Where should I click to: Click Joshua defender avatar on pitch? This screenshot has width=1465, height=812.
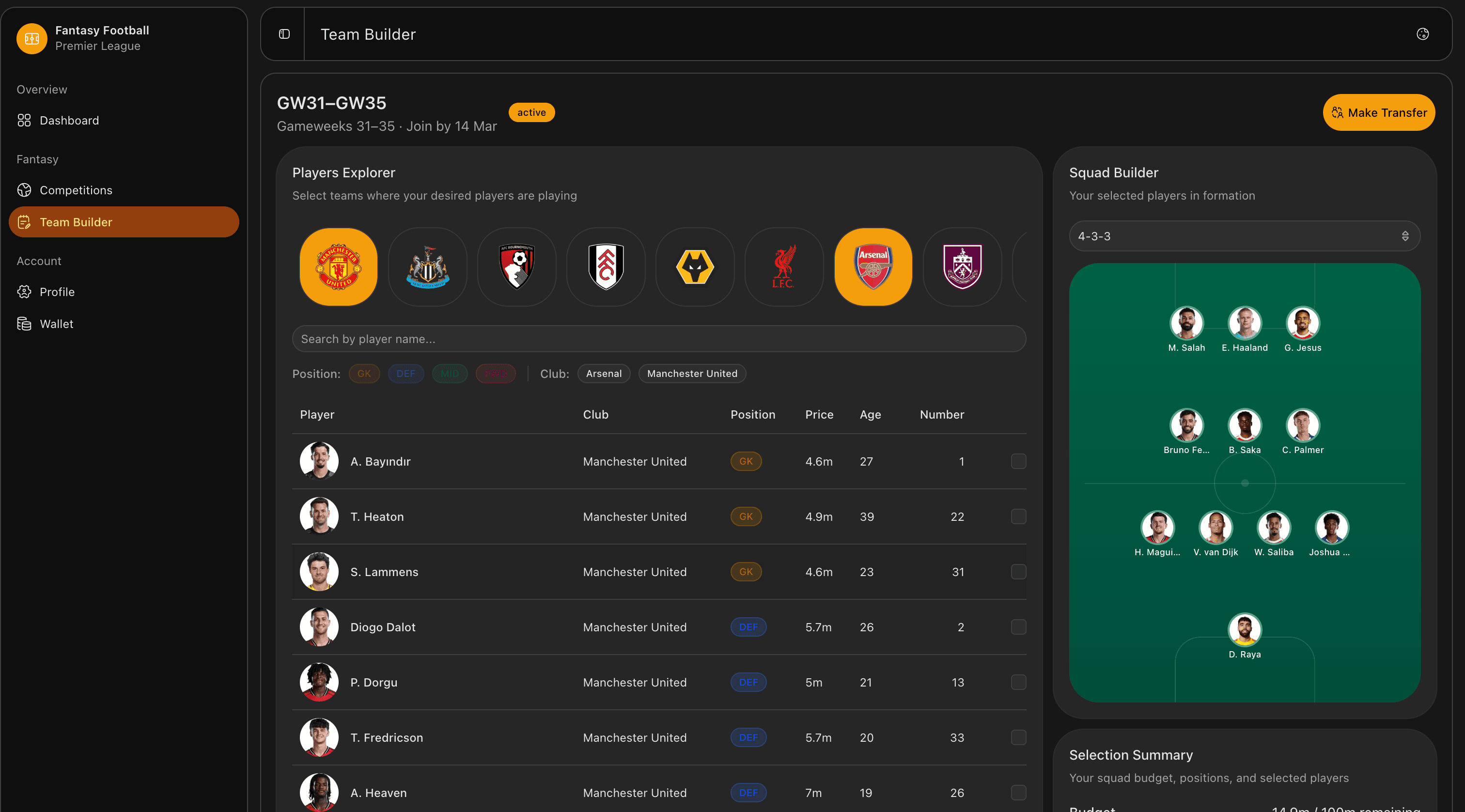[x=1331, y=528]
